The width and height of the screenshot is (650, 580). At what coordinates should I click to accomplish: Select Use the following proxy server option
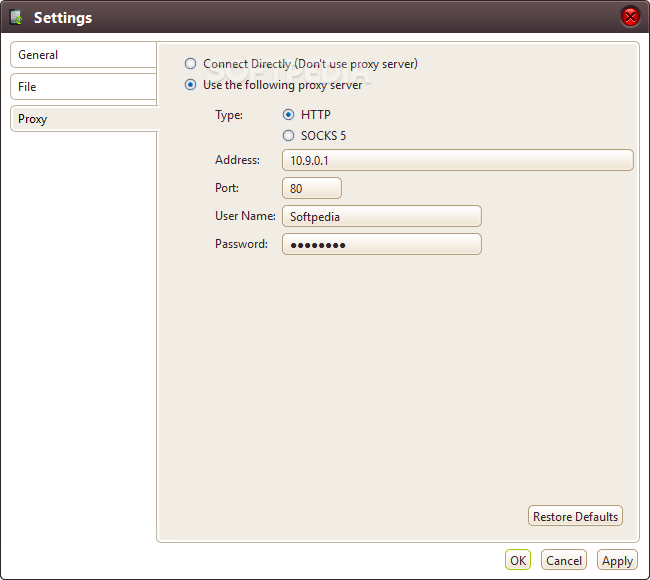[190, 85]
